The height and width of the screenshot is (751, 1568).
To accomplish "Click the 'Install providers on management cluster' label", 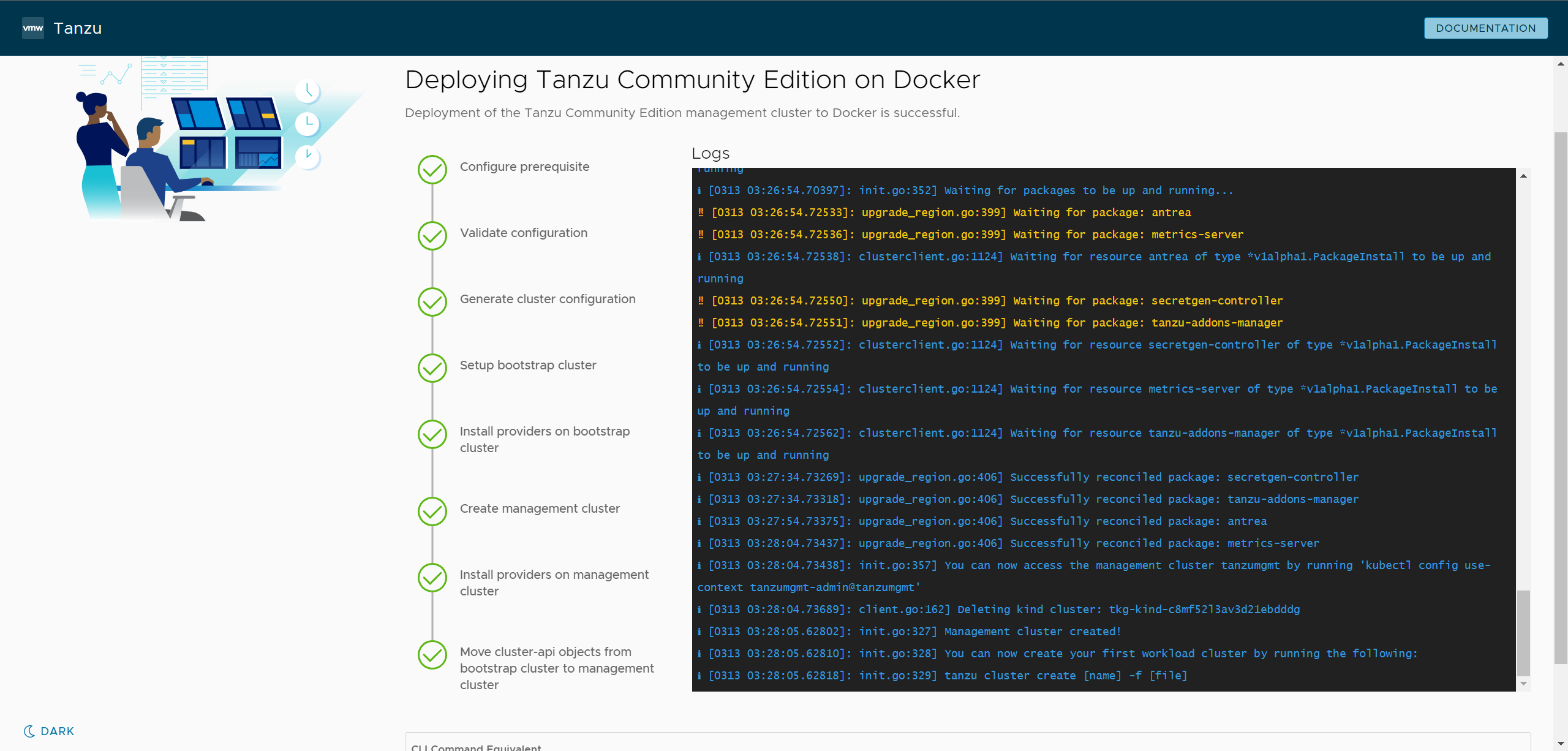I will click(x=554, y=583).
